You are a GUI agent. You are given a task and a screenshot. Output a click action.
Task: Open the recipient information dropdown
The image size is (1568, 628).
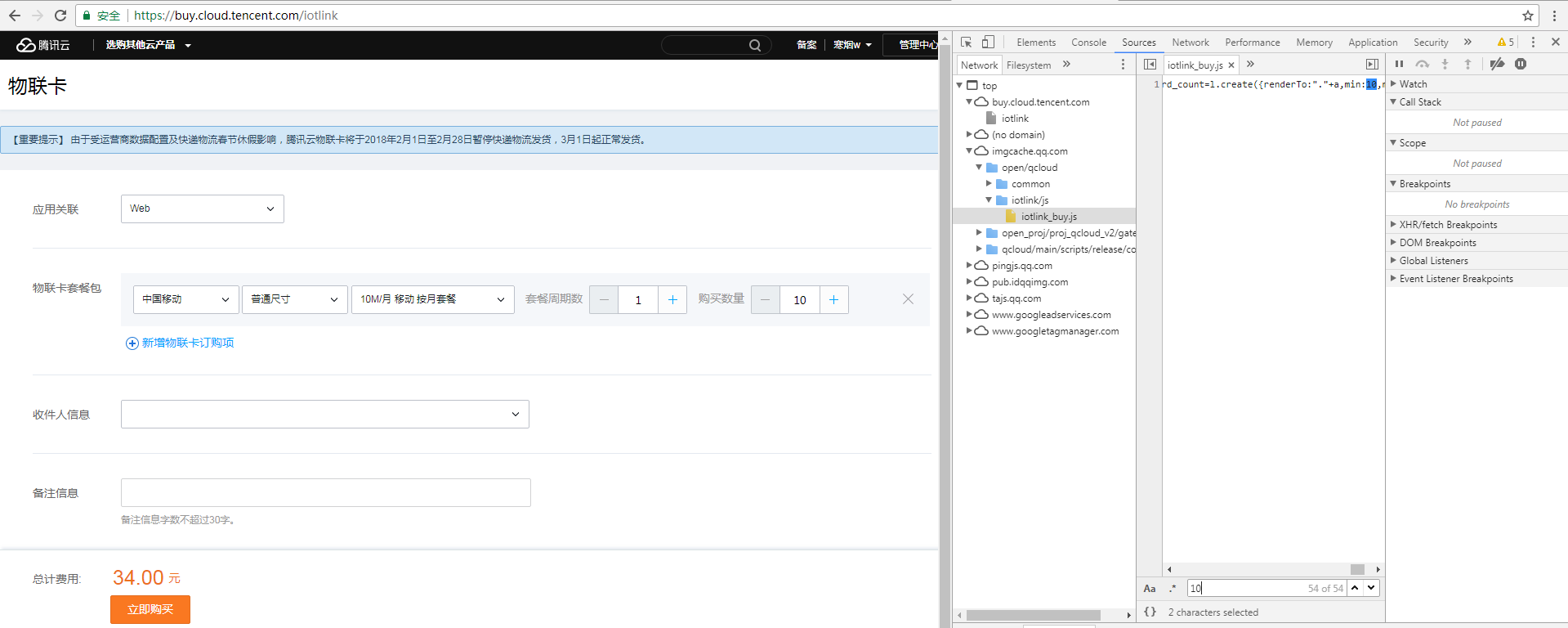pos(325,414)
